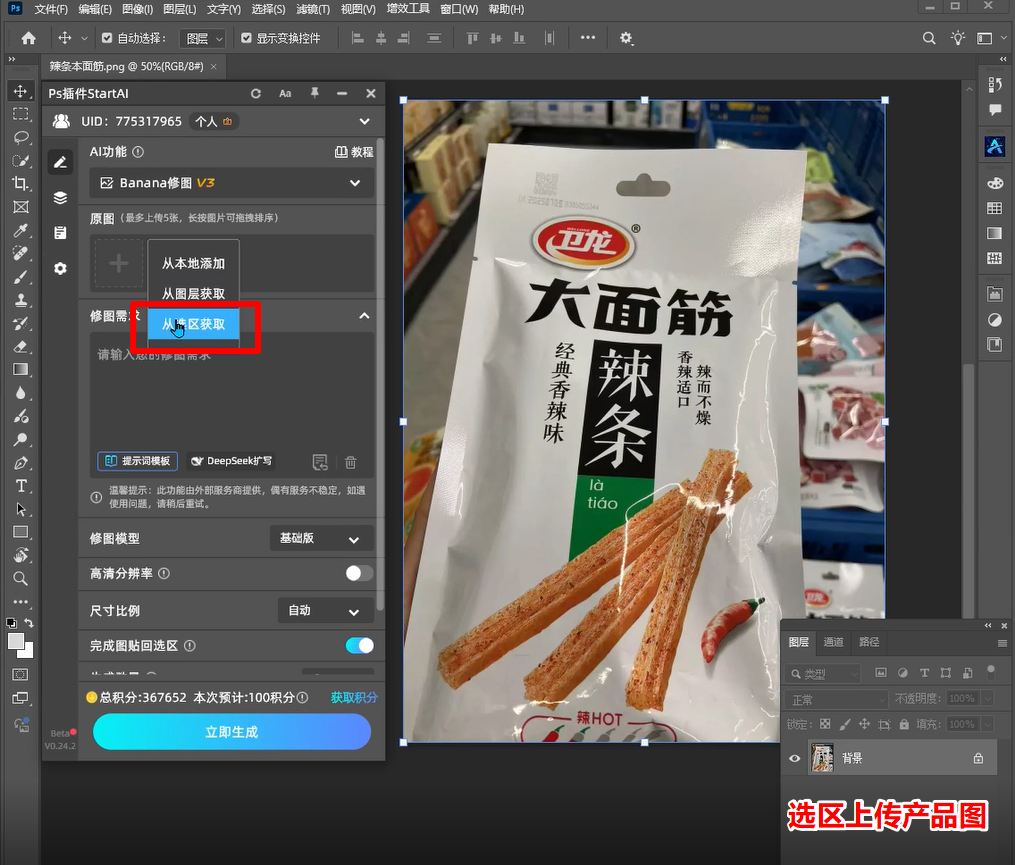Open the 滤镜(T) menu
Viewport: 1015px width, 865px height.
pyautogui.click(x=313, y=9)
